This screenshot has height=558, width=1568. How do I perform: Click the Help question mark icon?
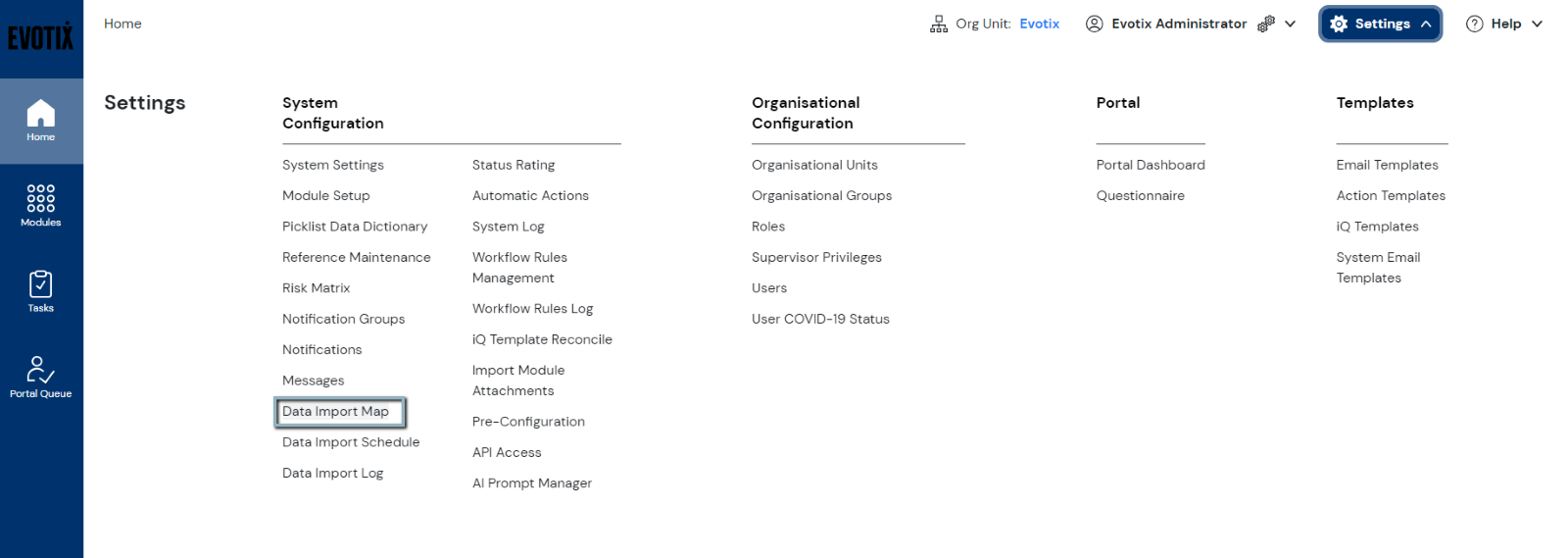pos(1474,25)
